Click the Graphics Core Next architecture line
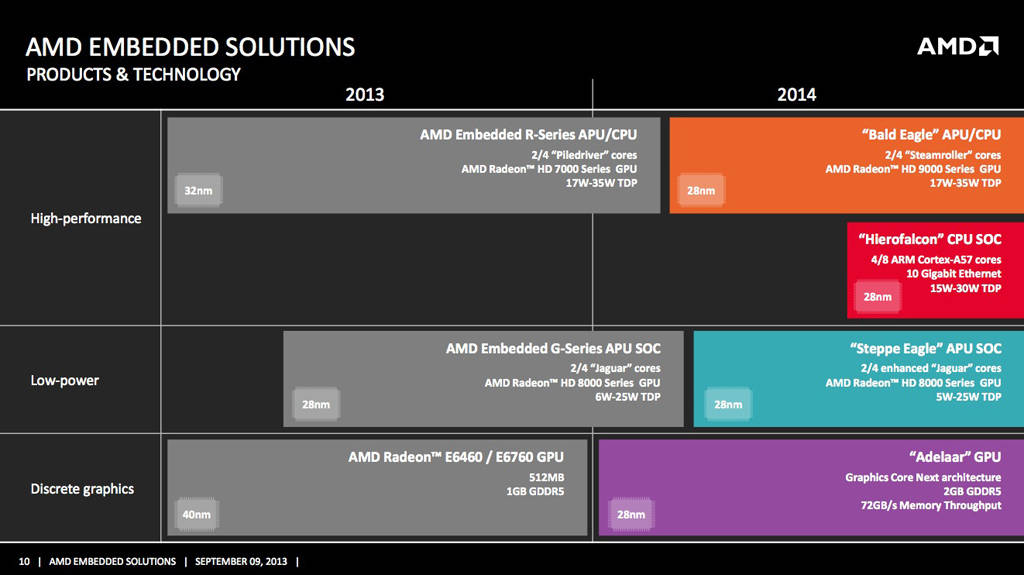Screen dimensions: 1024x575 click(x=923, y=478)
